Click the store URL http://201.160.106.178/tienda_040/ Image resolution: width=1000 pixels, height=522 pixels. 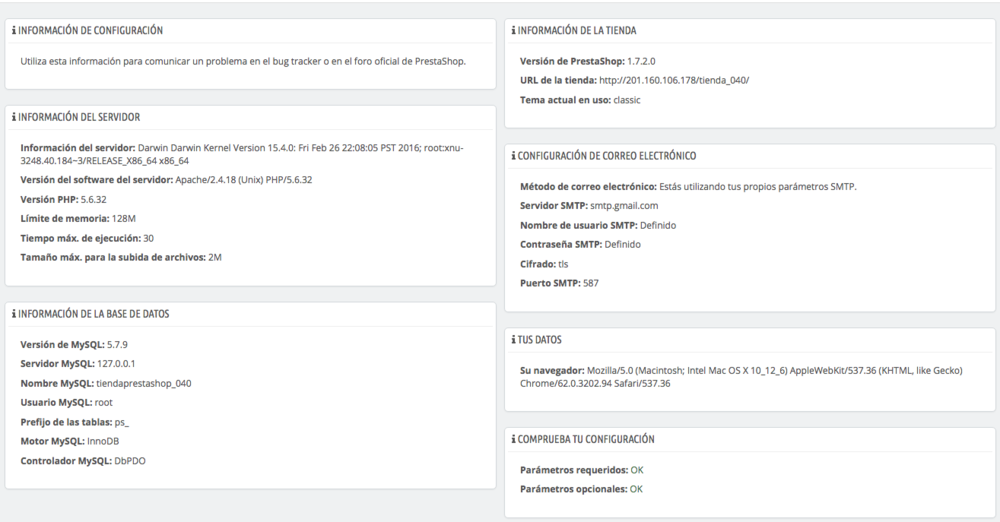(x=674, y=80)
